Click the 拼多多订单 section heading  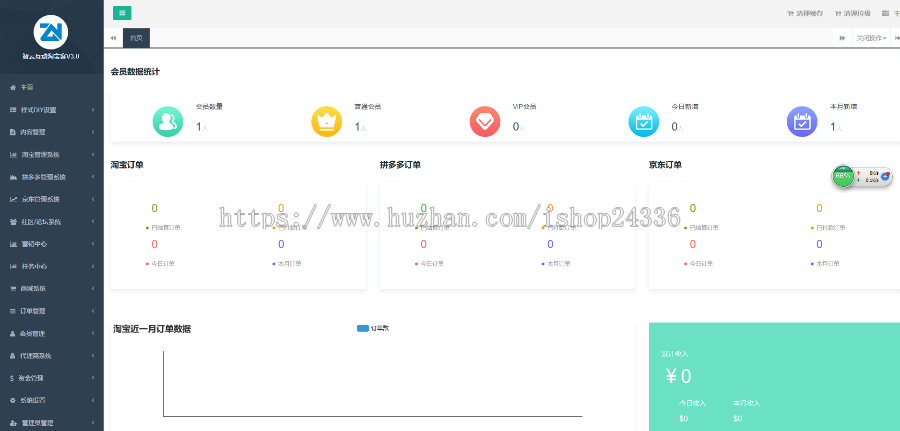(x=400, y=165)
